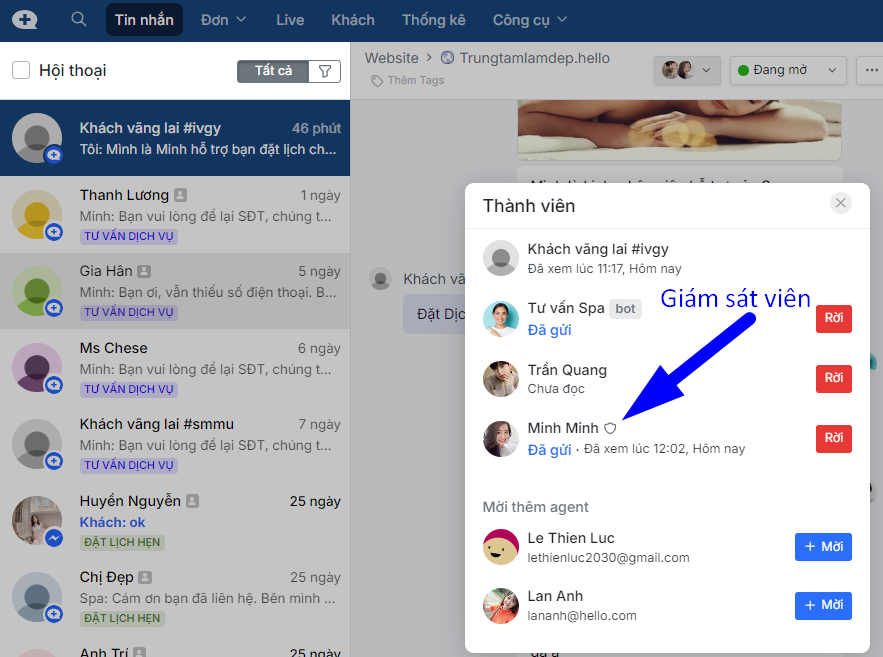The width and height of the screenshot is (883, 657).
Task: Close the Thành viên dialog
Action: pos(841,203)
